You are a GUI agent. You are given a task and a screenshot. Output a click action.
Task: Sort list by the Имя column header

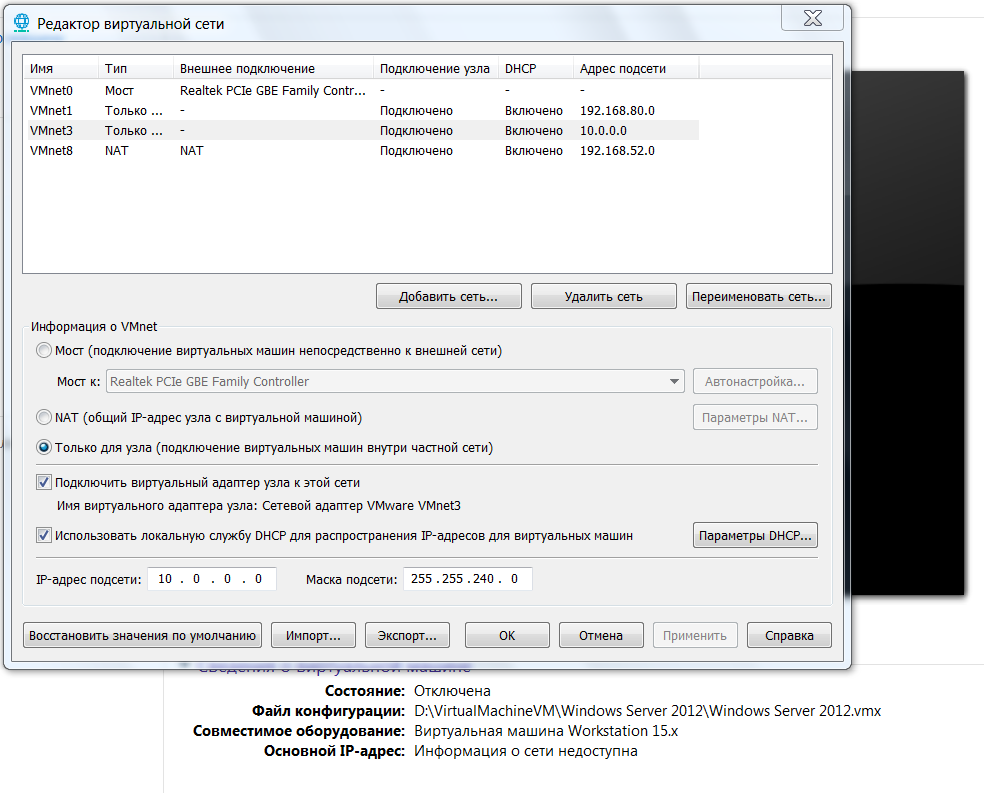(x=61, y=68)
